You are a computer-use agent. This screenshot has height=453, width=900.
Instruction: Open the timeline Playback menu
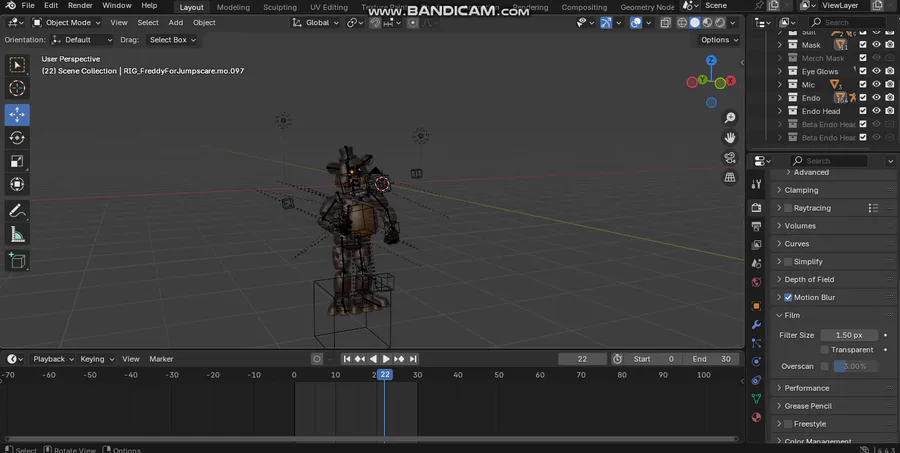point(53,359)
